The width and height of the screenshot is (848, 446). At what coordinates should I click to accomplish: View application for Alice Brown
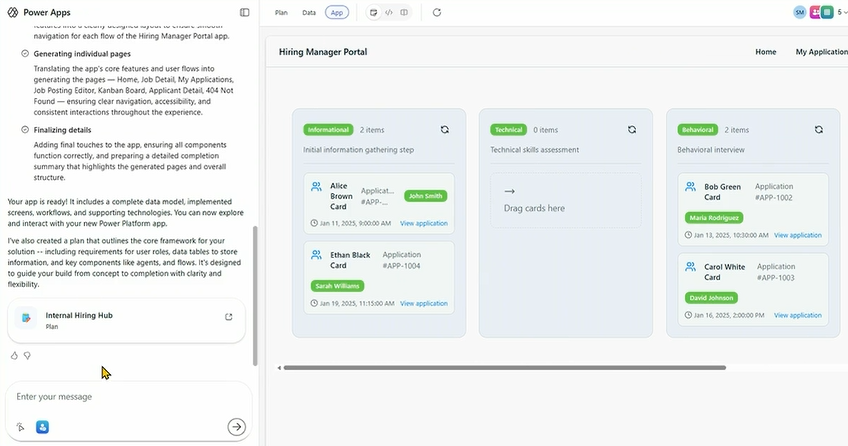coord(424,223)
